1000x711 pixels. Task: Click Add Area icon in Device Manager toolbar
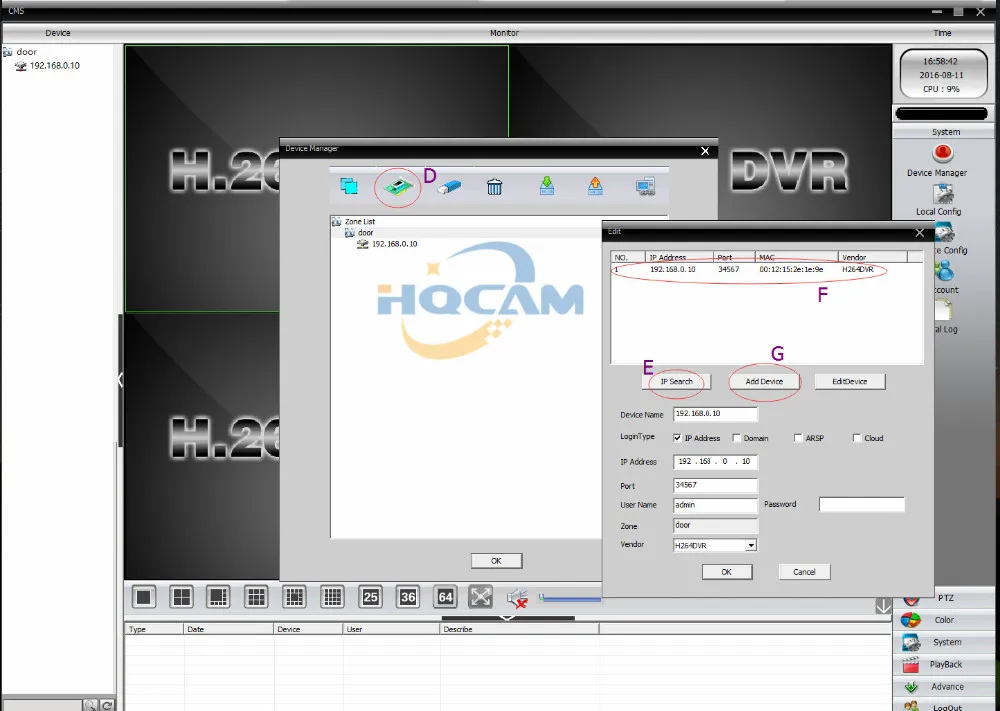pos(349,186)
